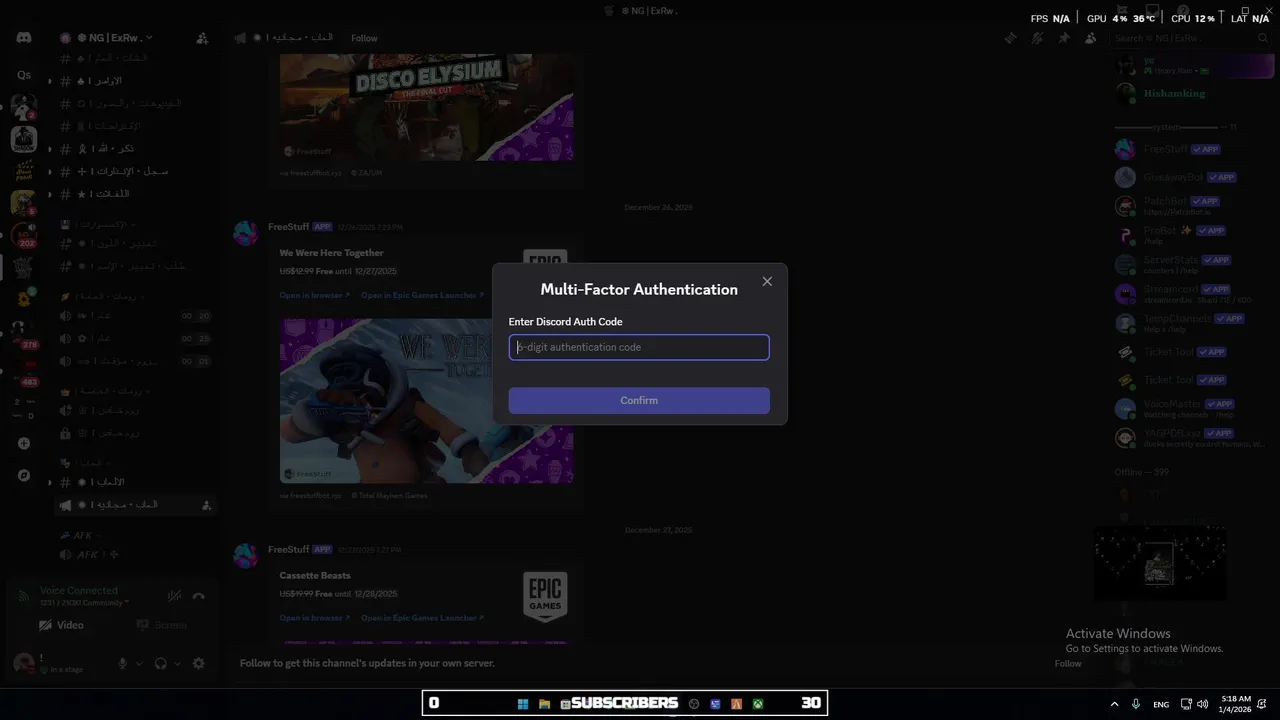
Task: Open the Qs server in server list
Action: pyautogui.click(x=24, y=75)
